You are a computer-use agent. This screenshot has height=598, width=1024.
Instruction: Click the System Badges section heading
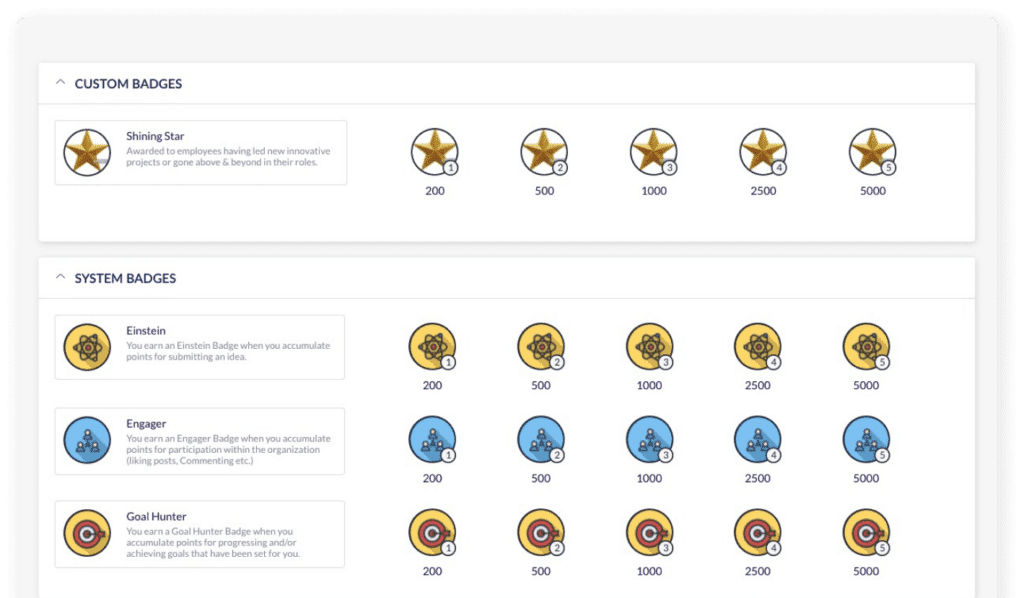coord(125,278)
